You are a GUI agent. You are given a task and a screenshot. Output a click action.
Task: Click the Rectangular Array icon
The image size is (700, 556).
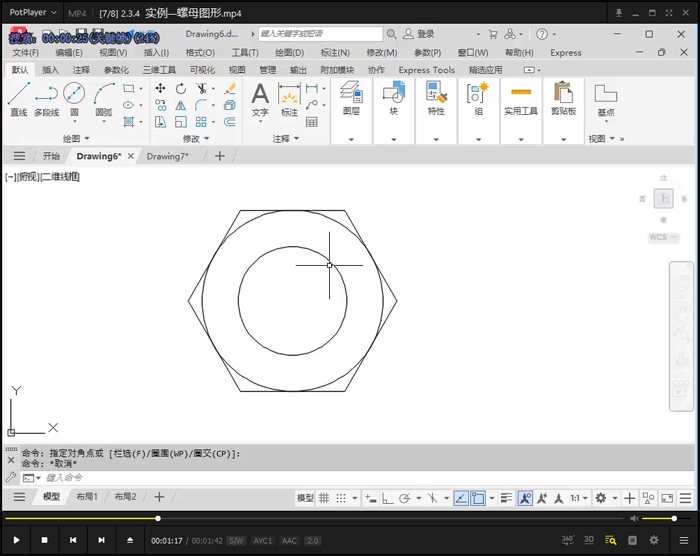(x=201, y=122)
